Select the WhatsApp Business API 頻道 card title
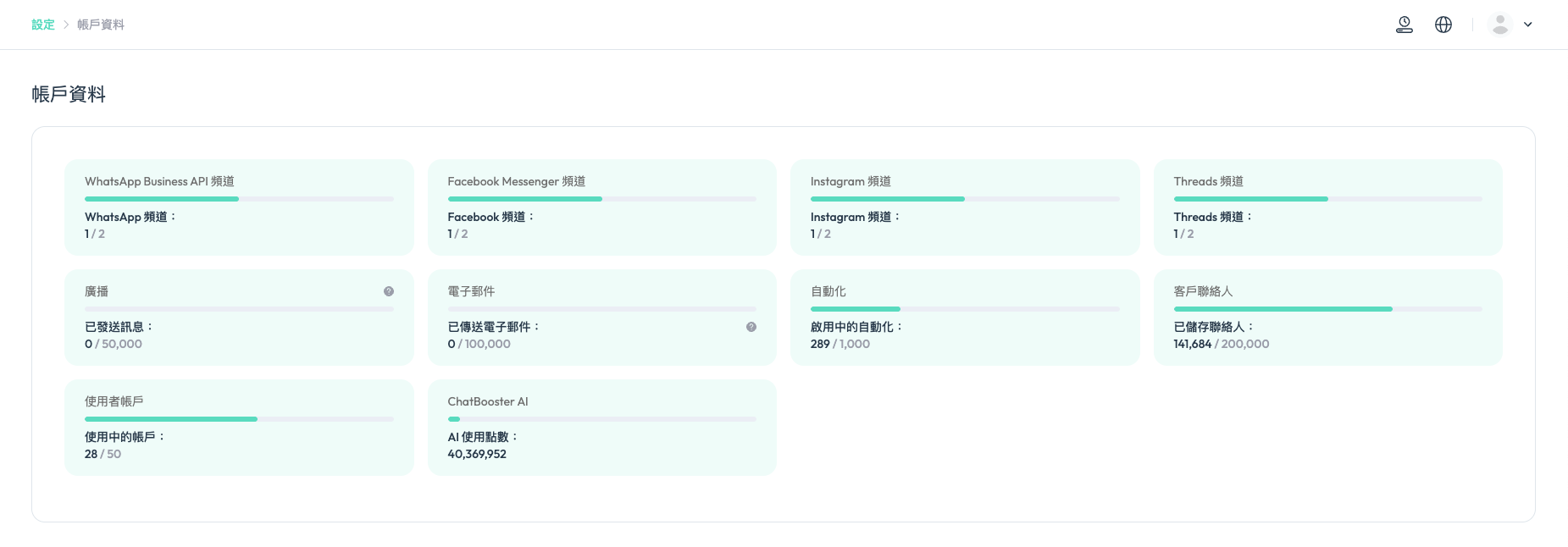The width and height of the screenshot is (1568, 547). [159, 181]
